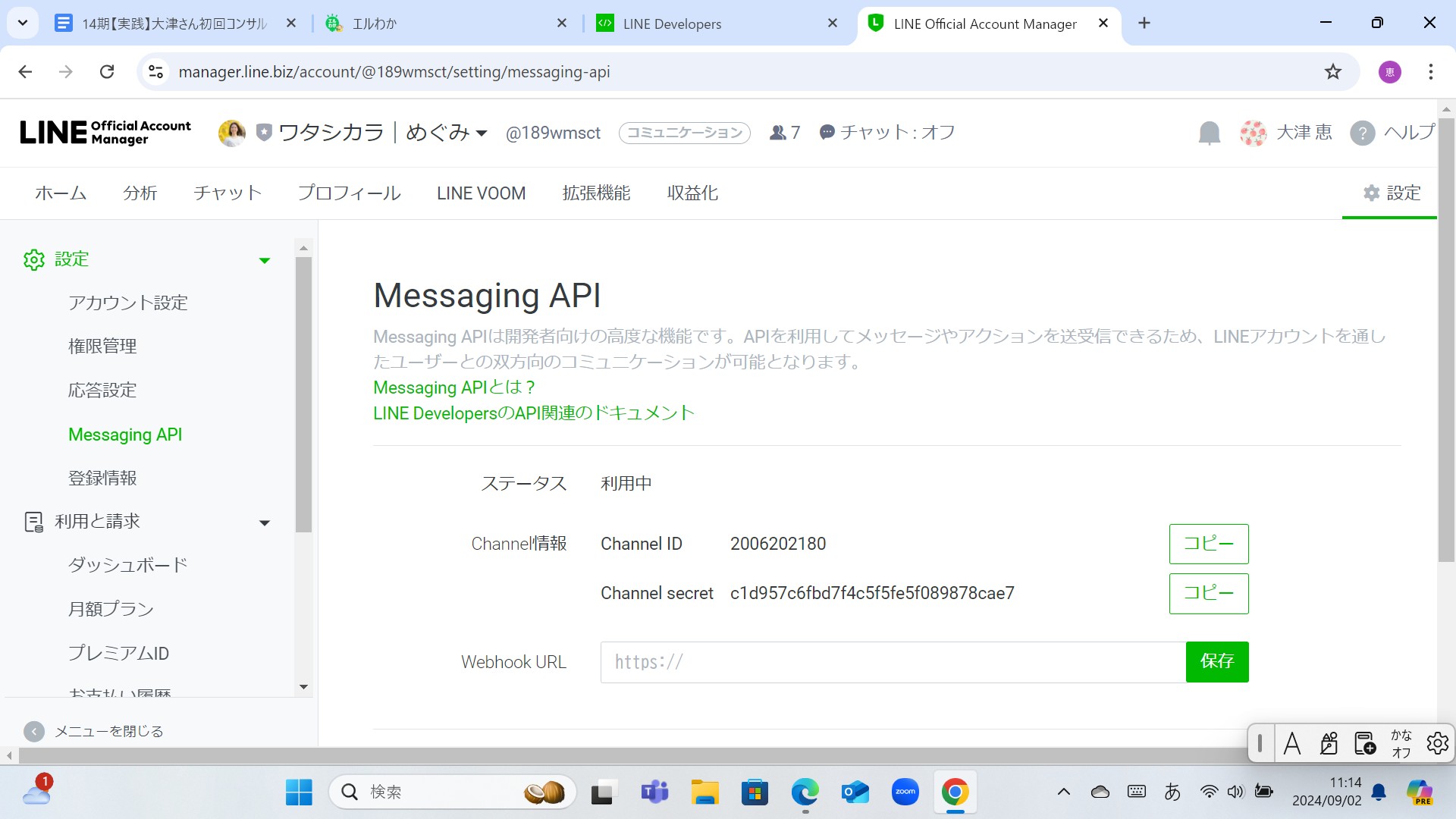Screen dimensions: 1456x819
Task: Click the sidebar vertical scrollbar thumb
Action: (303, 394)
